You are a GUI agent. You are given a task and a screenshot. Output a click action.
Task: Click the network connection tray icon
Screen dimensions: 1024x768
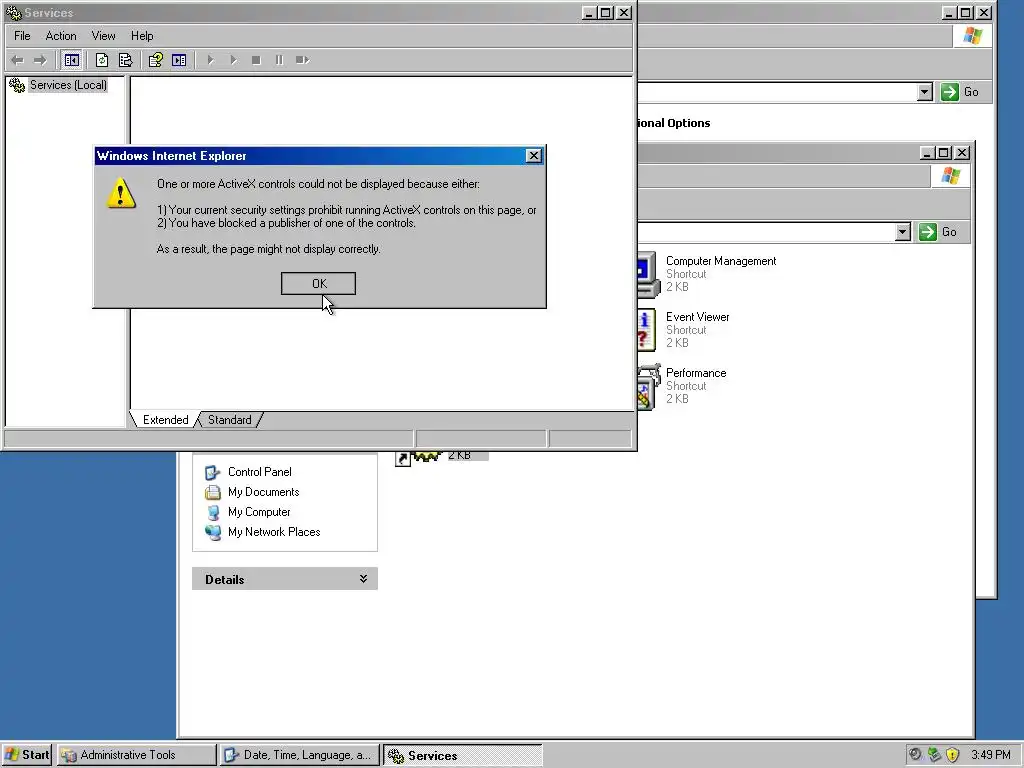pyautogui.click(x=934, y=755)
